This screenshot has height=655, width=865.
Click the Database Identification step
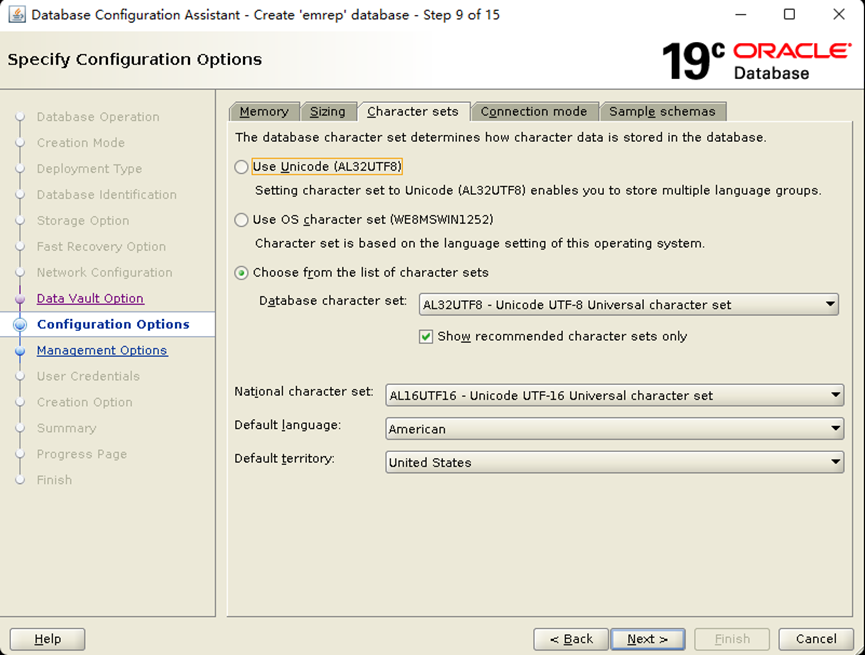(x=107, y=195)
